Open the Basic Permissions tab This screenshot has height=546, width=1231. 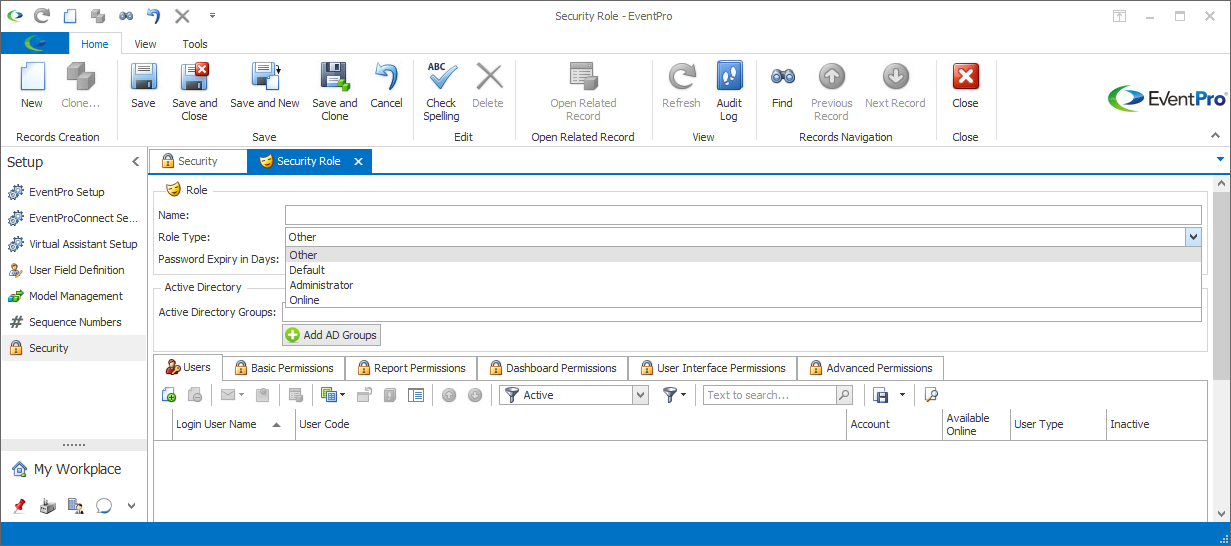click(x=284, y=368)
